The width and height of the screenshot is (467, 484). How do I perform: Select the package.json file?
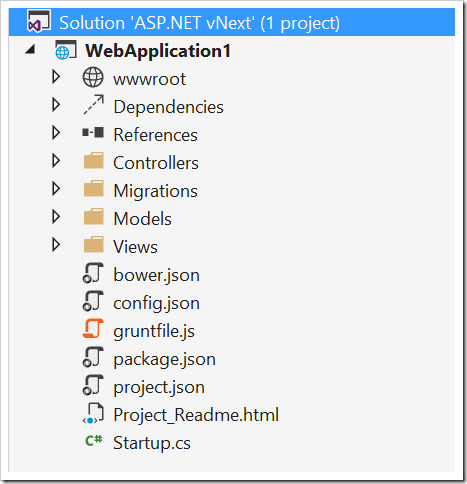coord(164,360)
